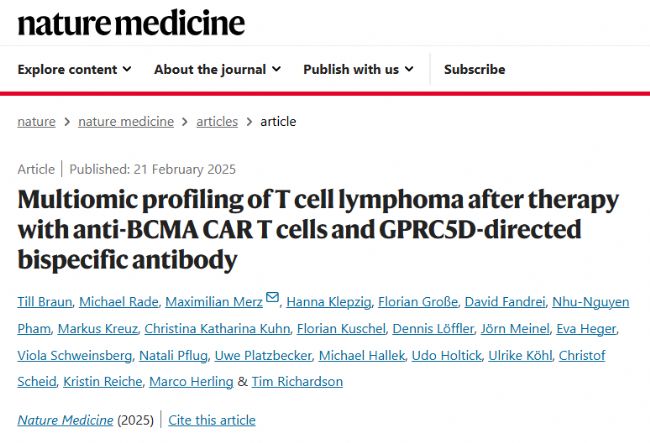Open the Nature Medicine journal link below authors
This screenshot has width=650, height=443.
coord(65,420)
